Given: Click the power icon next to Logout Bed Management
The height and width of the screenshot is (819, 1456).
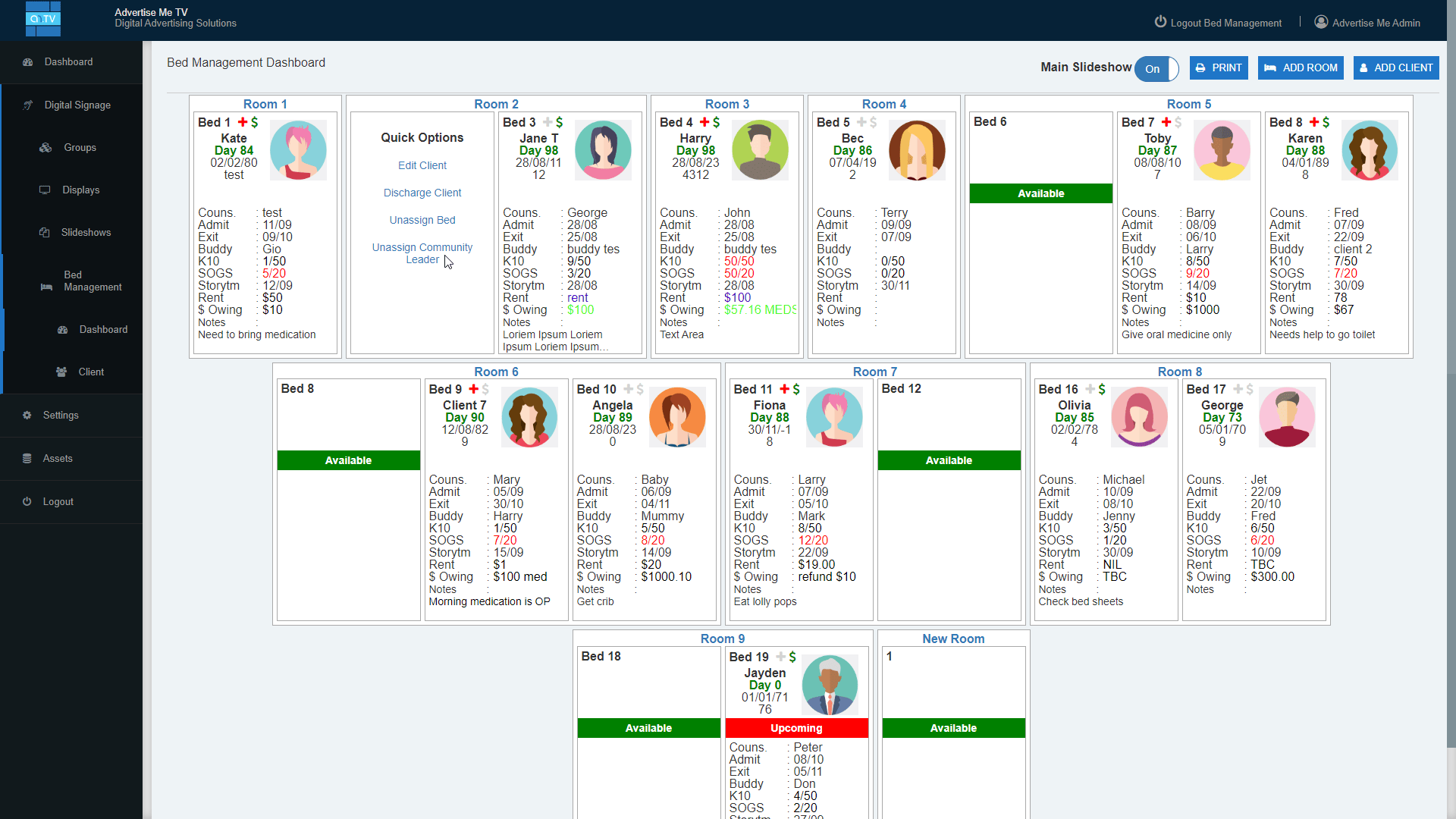Looking at the screenshot, I should click(1161, 22).
